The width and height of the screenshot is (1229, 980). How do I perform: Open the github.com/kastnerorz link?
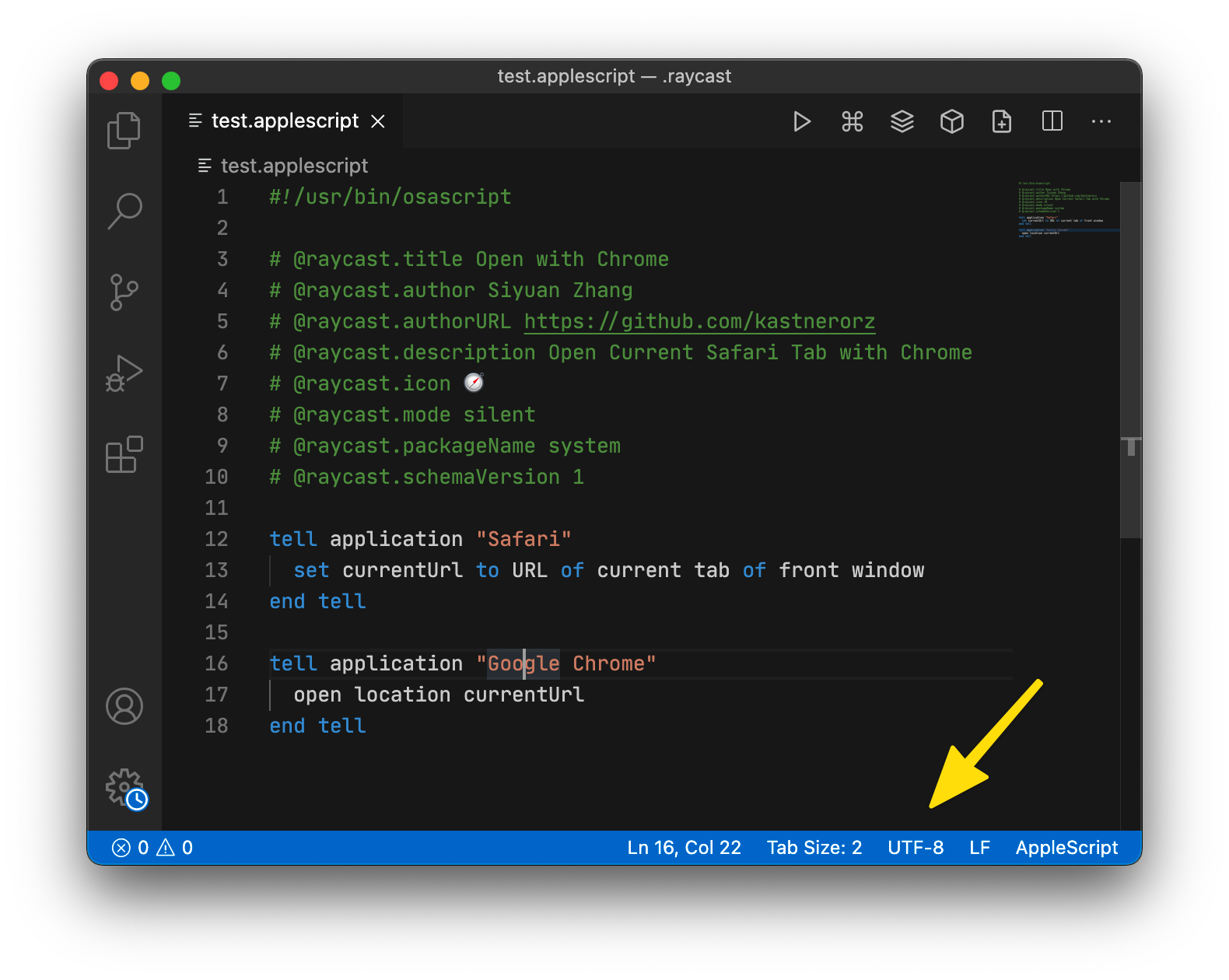tap(699, 321)
